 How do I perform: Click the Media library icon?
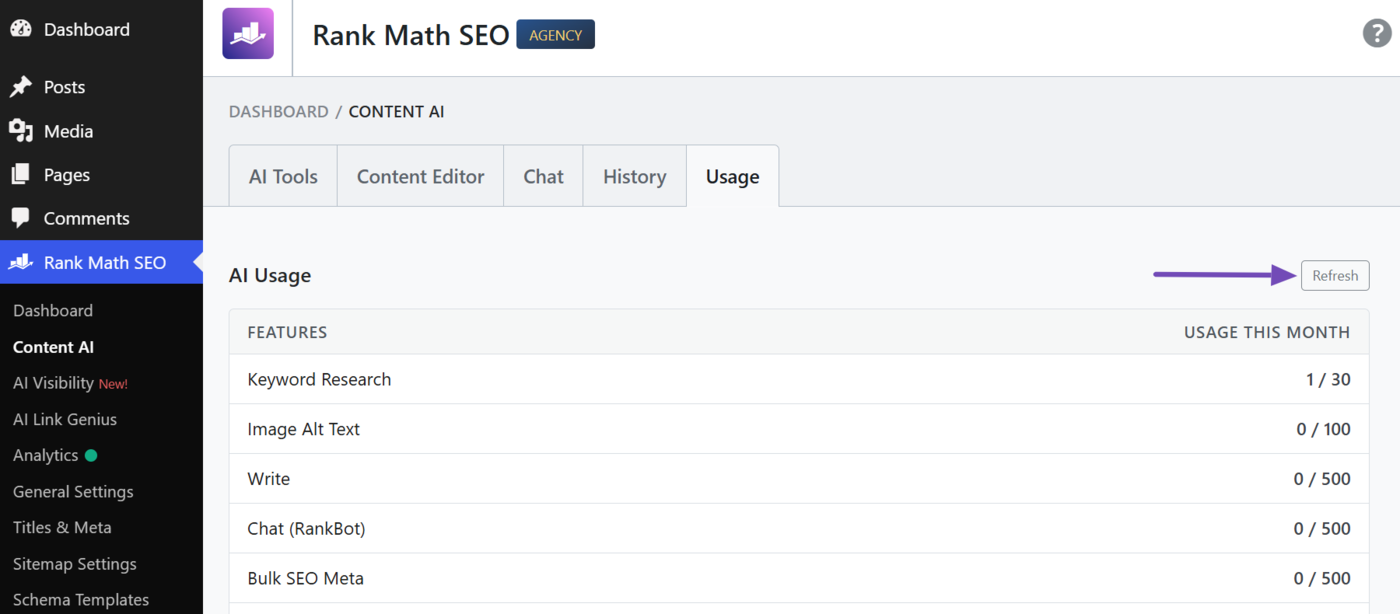21,131
